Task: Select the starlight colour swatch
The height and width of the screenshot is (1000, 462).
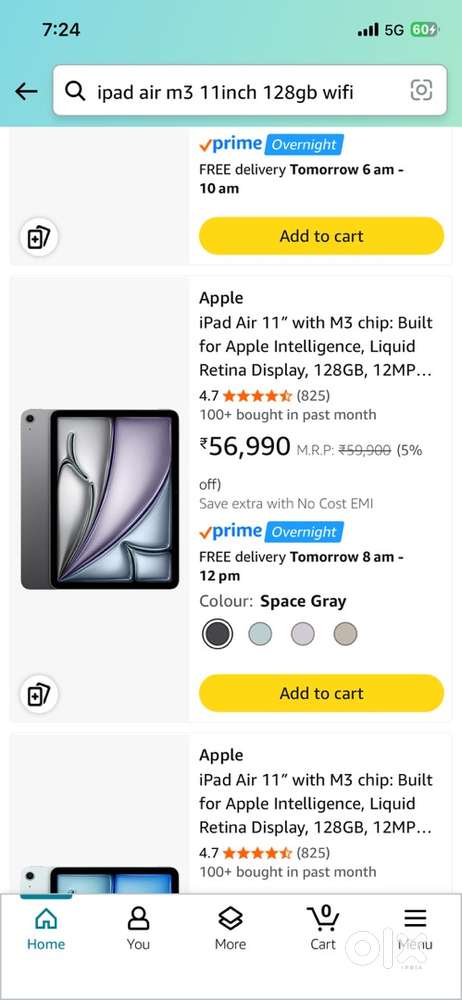Action: tap(345, 634)
